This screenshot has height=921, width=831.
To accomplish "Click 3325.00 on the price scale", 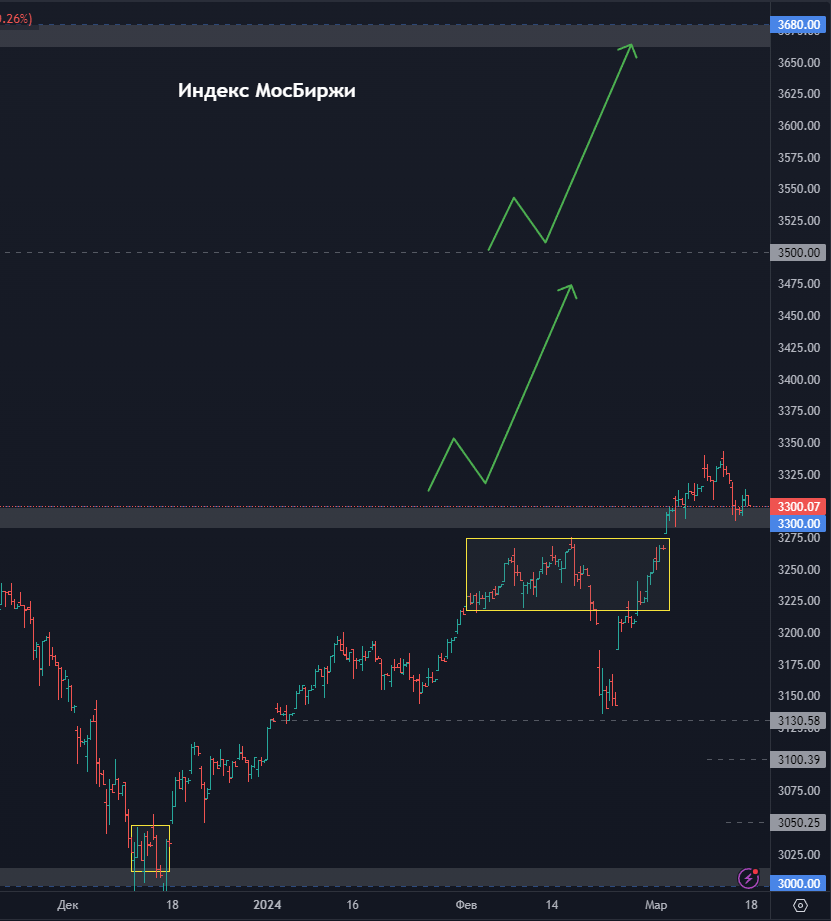I will [x=799, y=474].
